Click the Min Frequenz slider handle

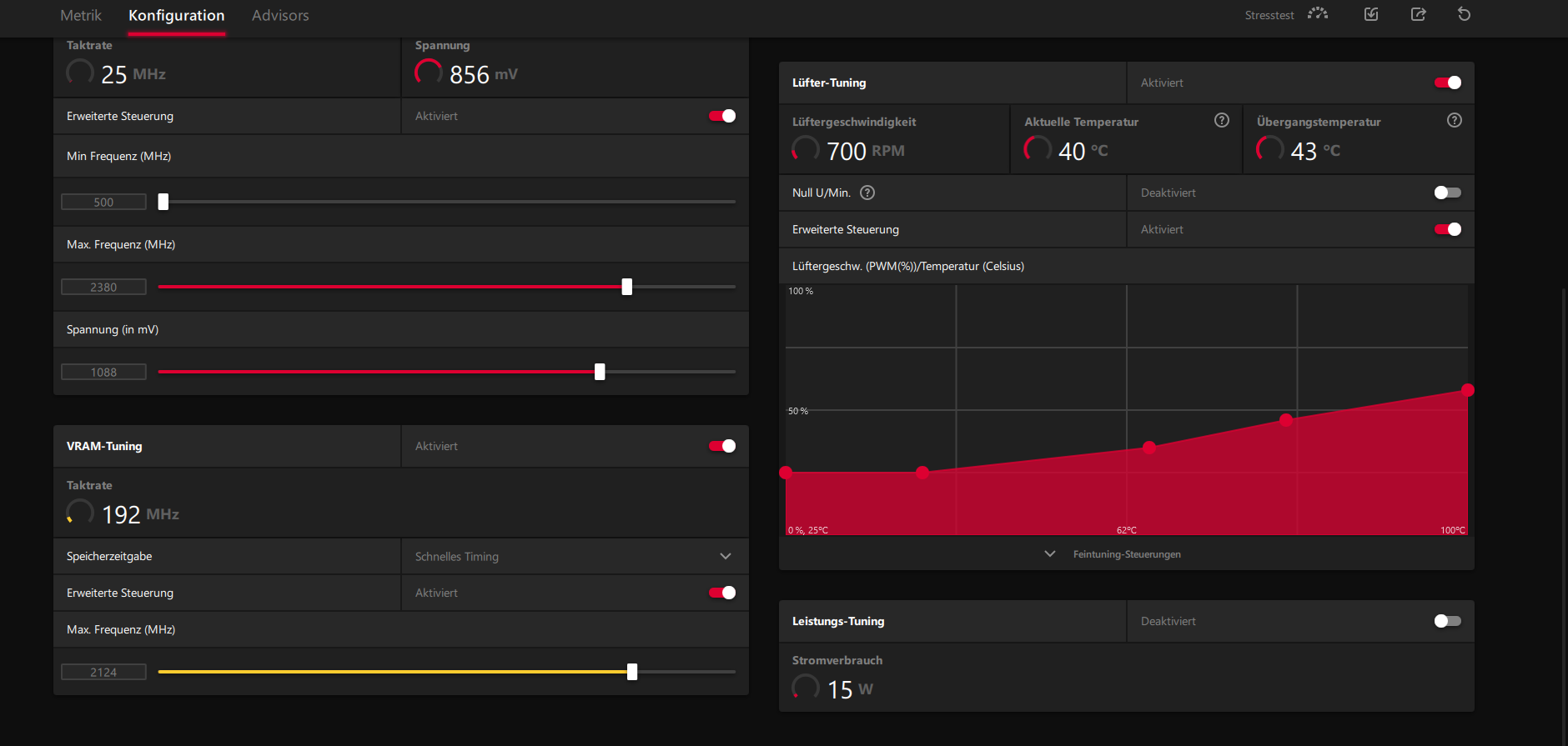[x=163, y=202]
